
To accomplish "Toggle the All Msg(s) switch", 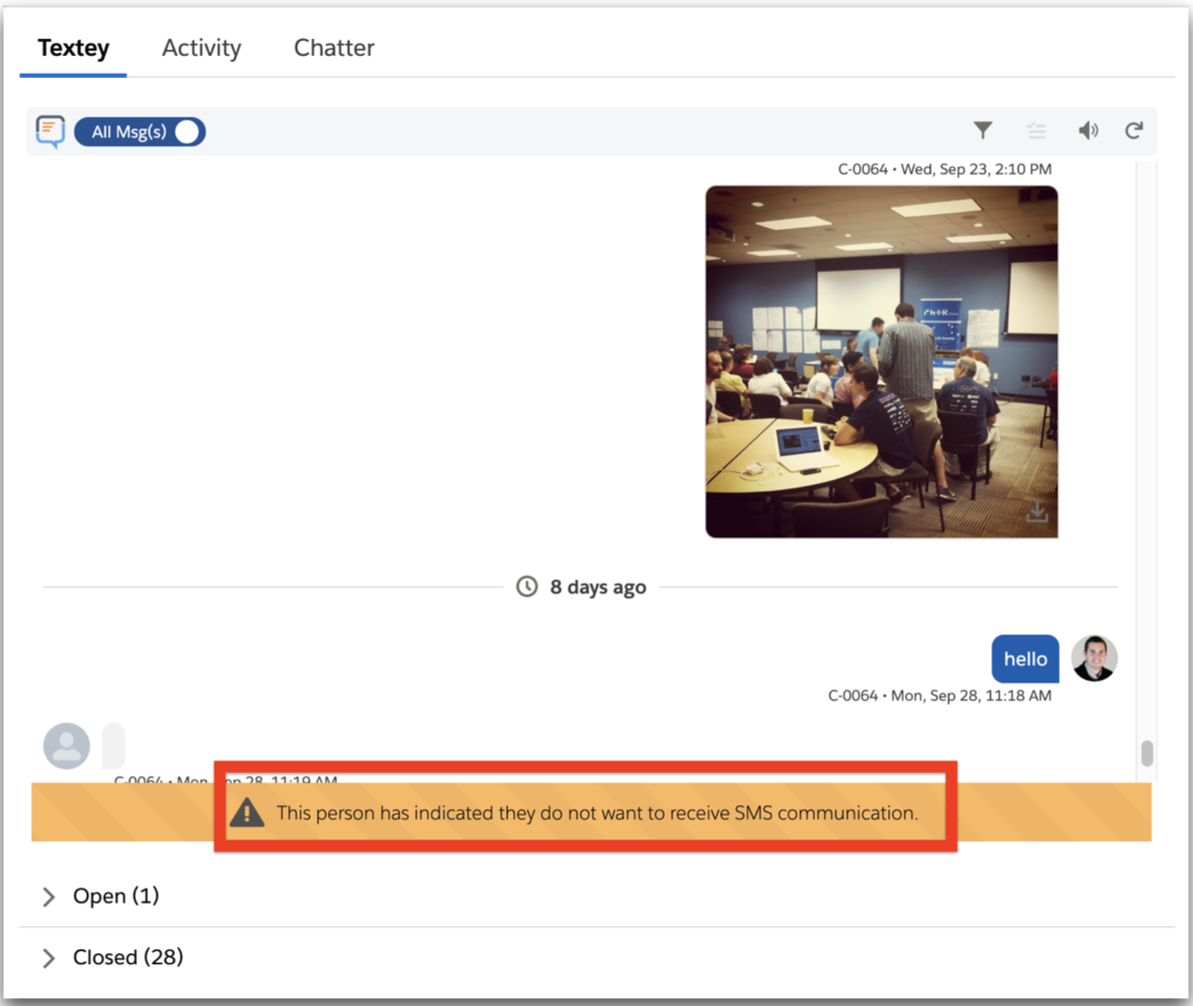I will coord(140,132).
